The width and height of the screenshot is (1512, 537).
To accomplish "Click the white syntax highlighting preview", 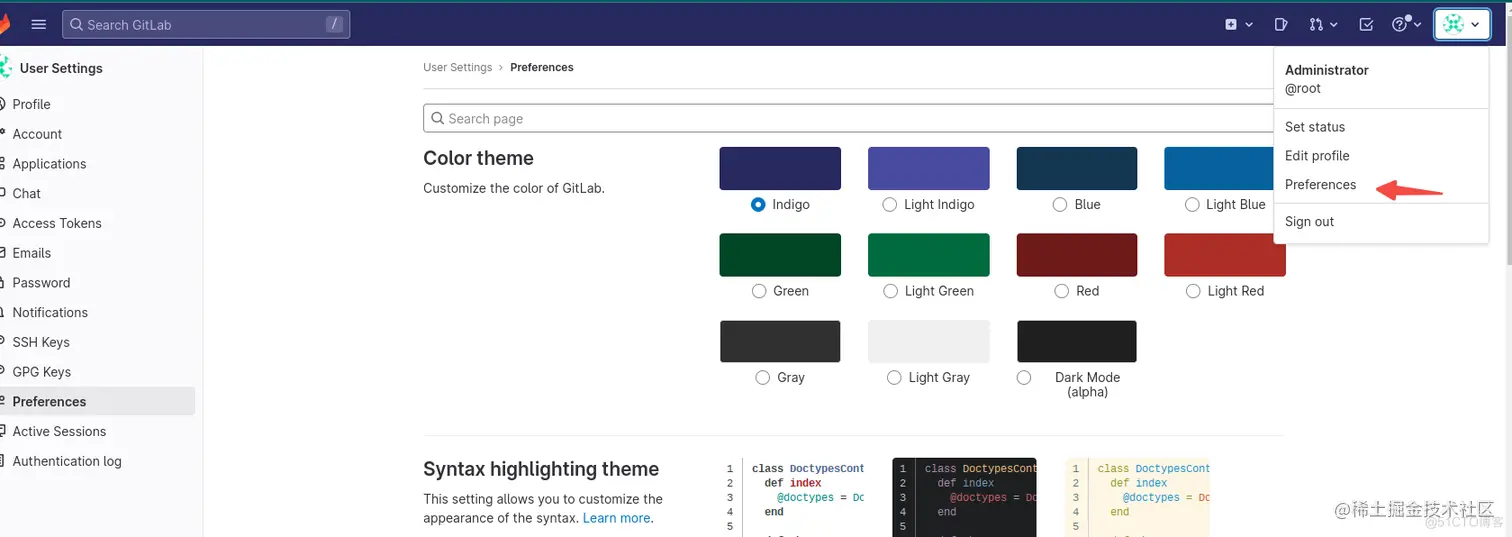I will [x=792, y=497].
